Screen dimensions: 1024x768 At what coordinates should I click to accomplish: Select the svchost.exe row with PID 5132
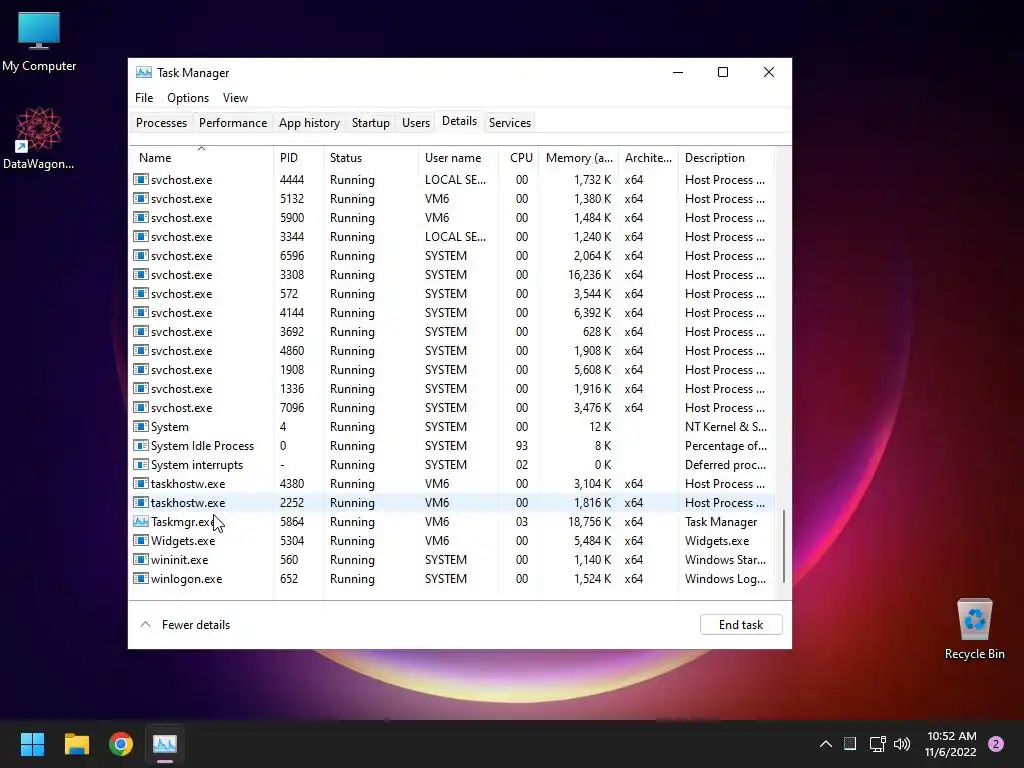click(453, 199)
